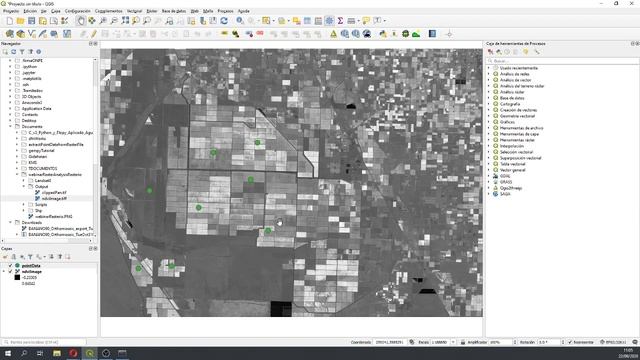Select the pointData layer name
The height and width of the screenshot is (360, 640).
pyautogui.click(x=31, y=266)
